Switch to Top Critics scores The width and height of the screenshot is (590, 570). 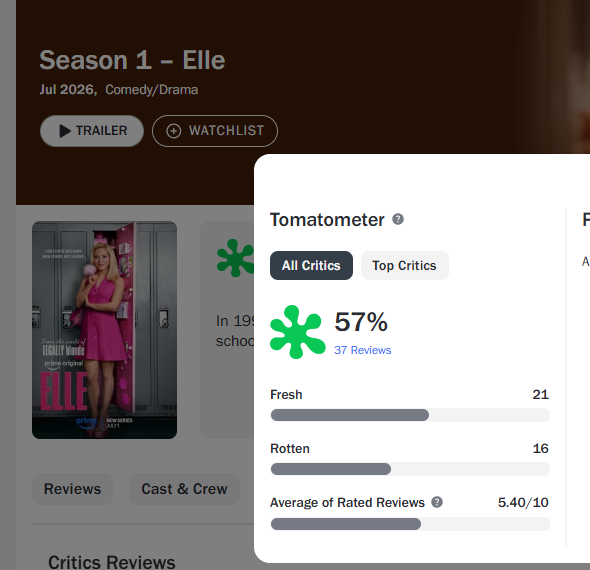point(404,266)
